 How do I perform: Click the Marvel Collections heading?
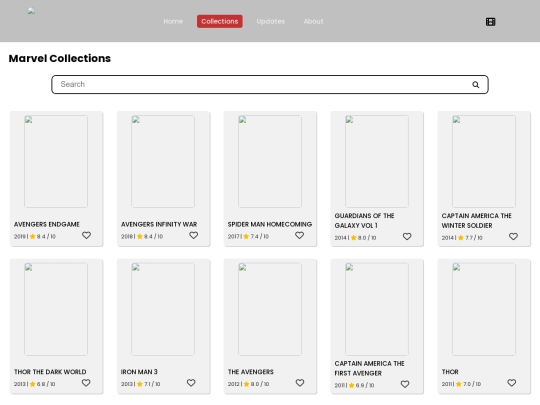tap(60, 59)
